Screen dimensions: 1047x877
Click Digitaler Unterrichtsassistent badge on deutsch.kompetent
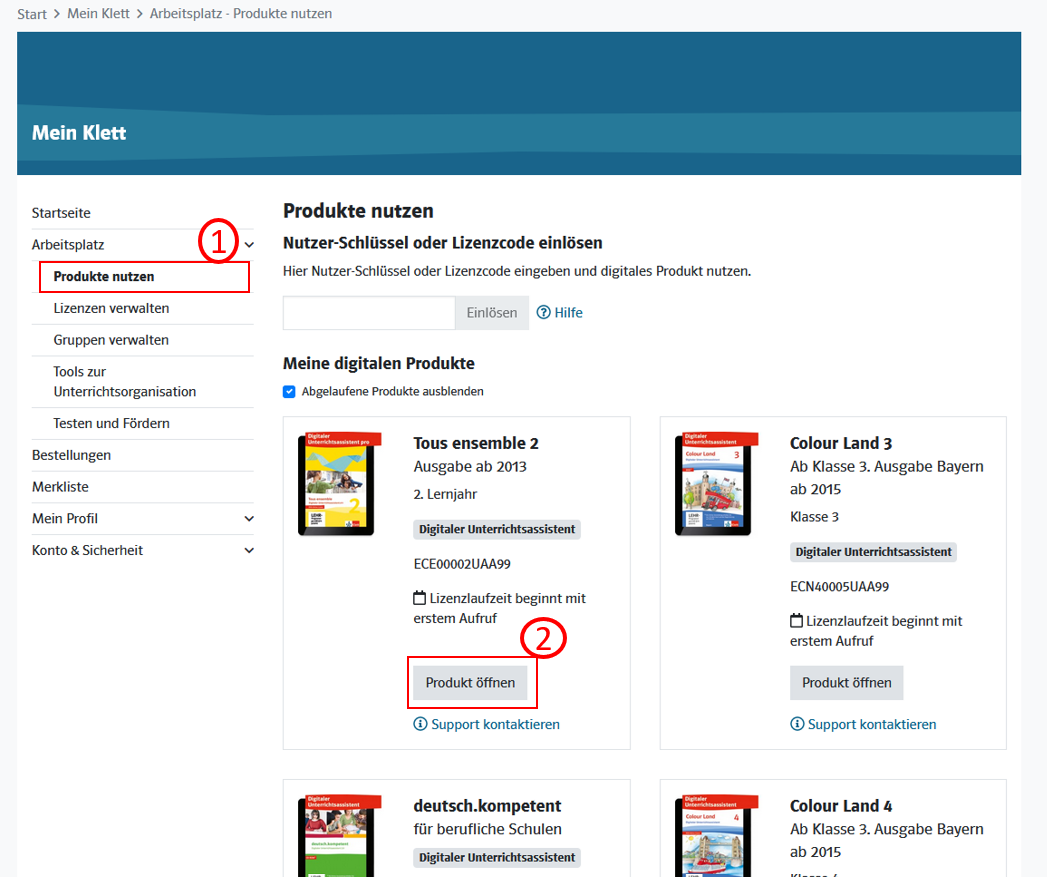click(x=497, y=858)
